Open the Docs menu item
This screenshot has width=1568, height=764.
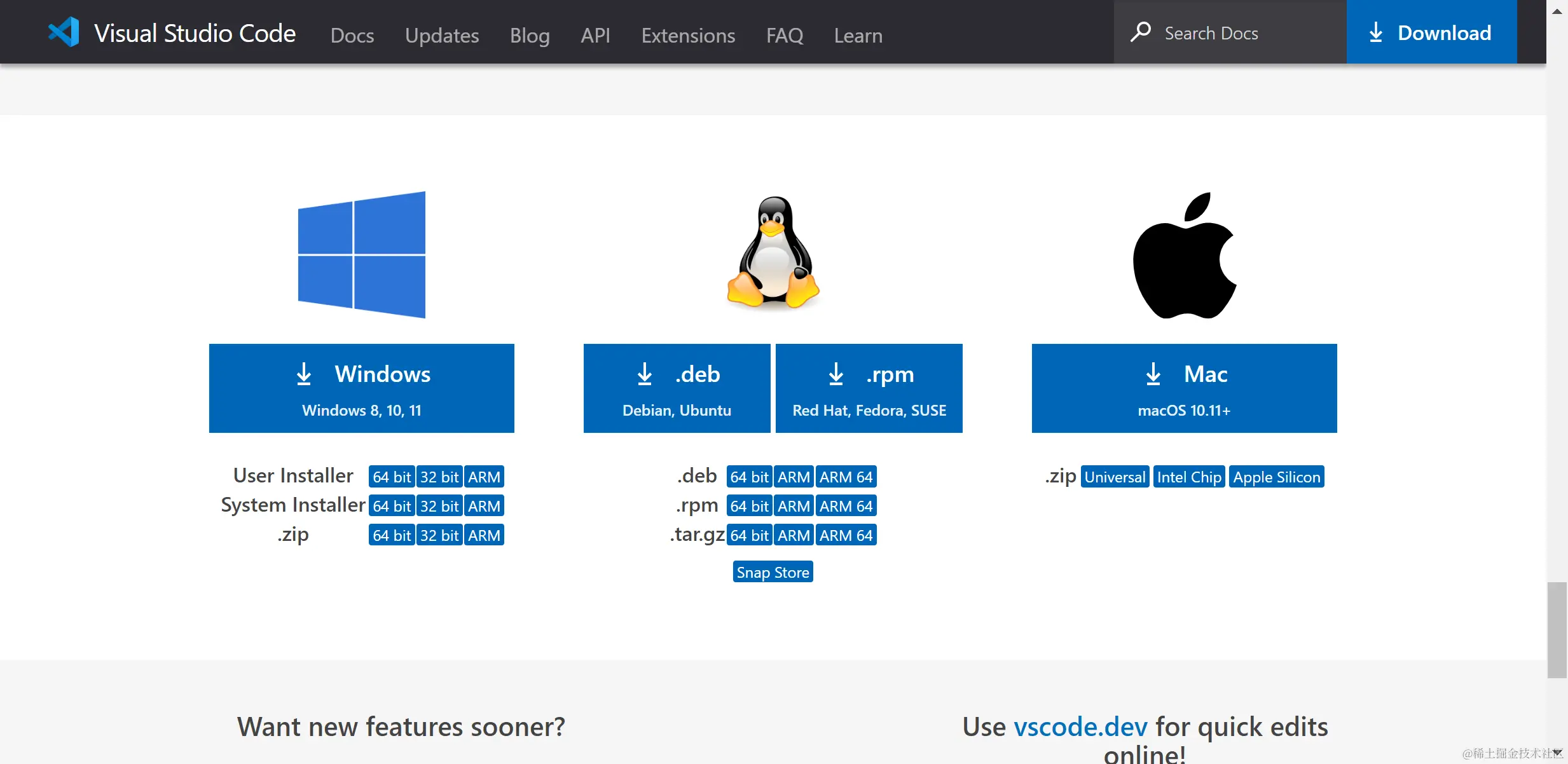pos(352,35)
